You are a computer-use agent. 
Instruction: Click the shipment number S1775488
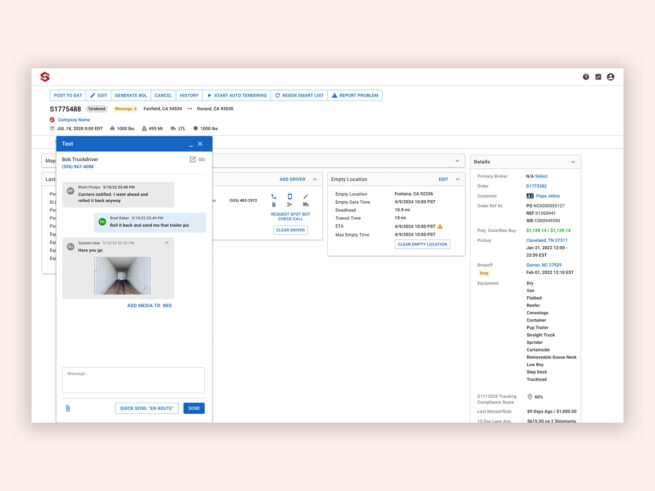coord(65,109)
